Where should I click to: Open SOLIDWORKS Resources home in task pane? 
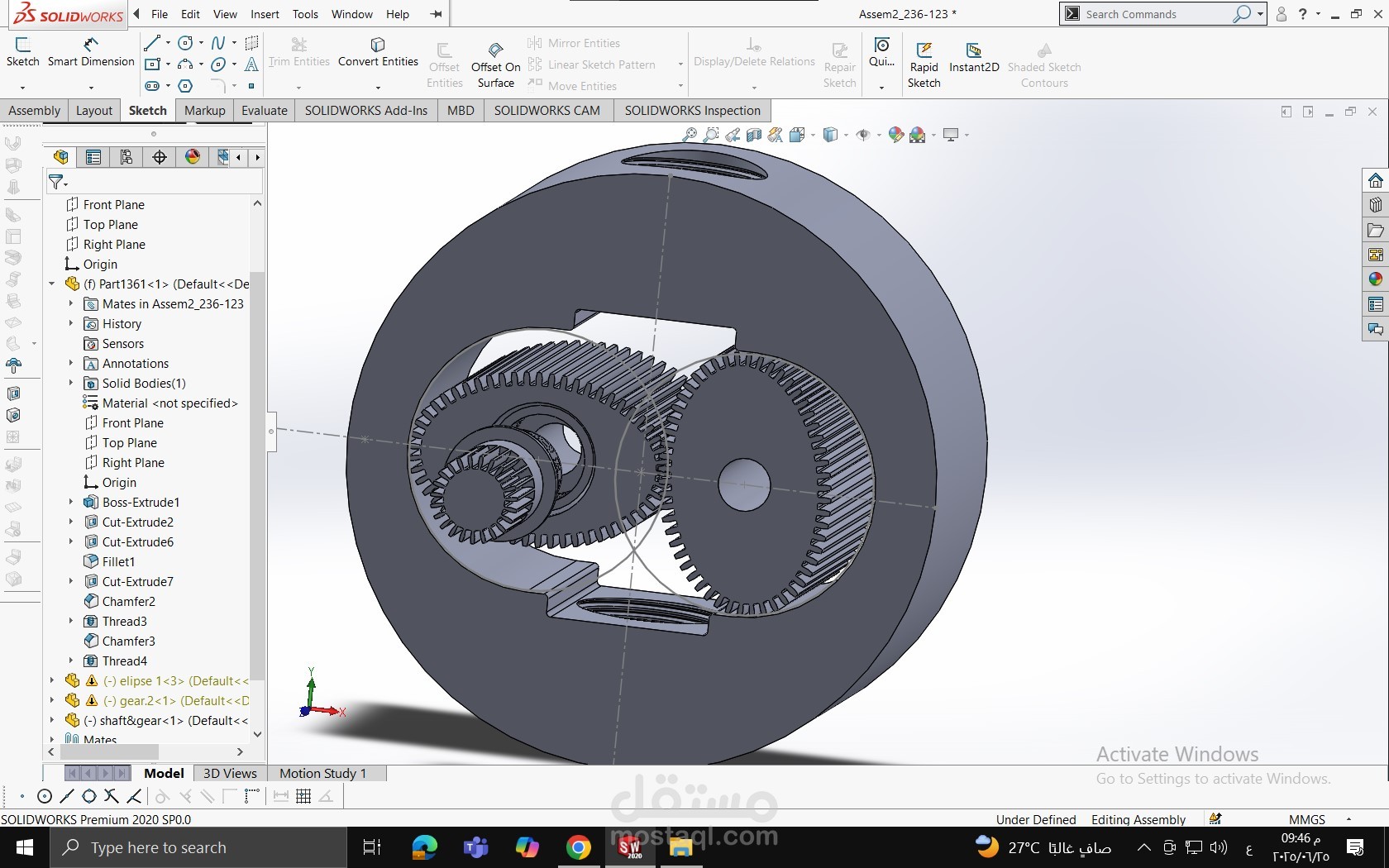tap(1376, 180)
